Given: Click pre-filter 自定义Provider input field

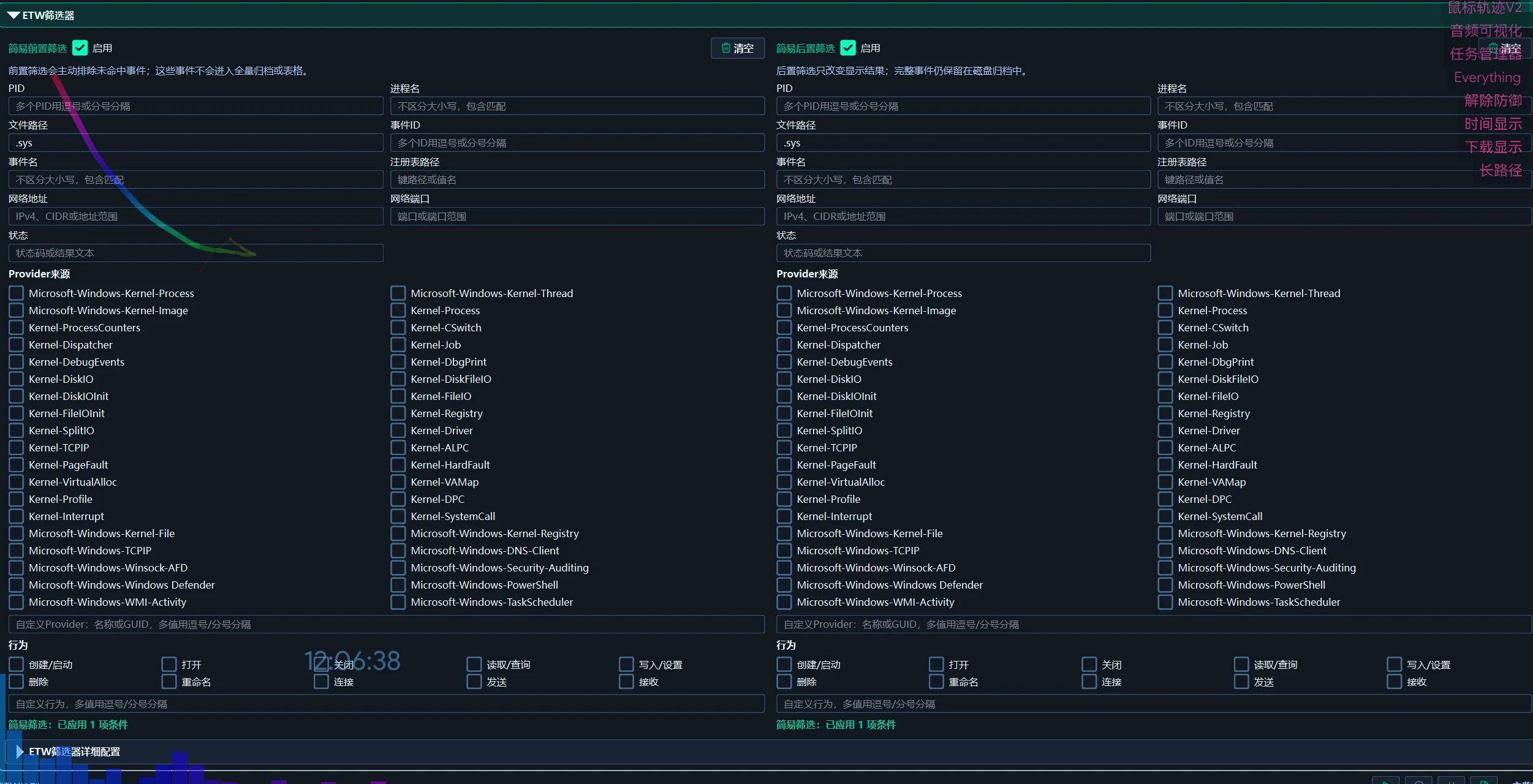Looking at the screenshot, I should point(387,624).
